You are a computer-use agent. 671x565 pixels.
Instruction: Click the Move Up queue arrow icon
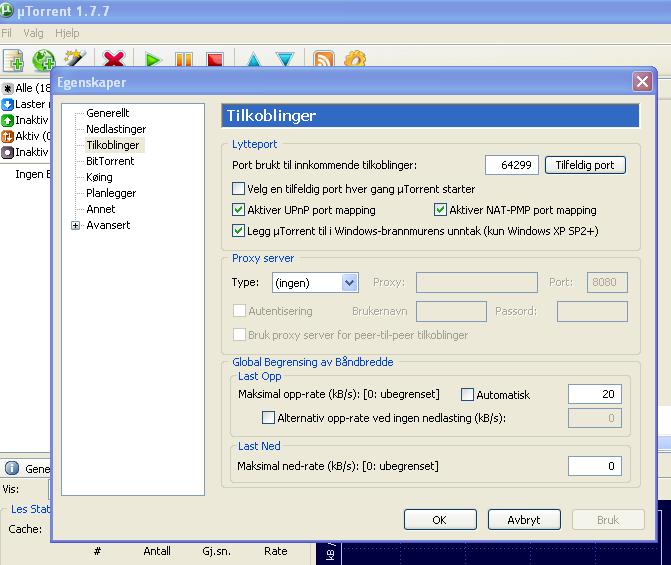click(x=254, y=59)
